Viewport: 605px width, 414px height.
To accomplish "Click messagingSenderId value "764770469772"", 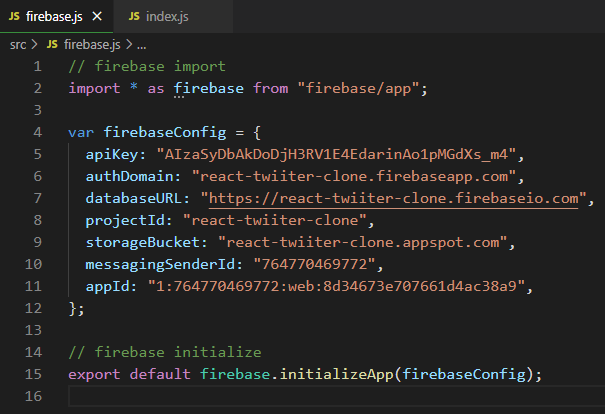I will tap(314, 264).
